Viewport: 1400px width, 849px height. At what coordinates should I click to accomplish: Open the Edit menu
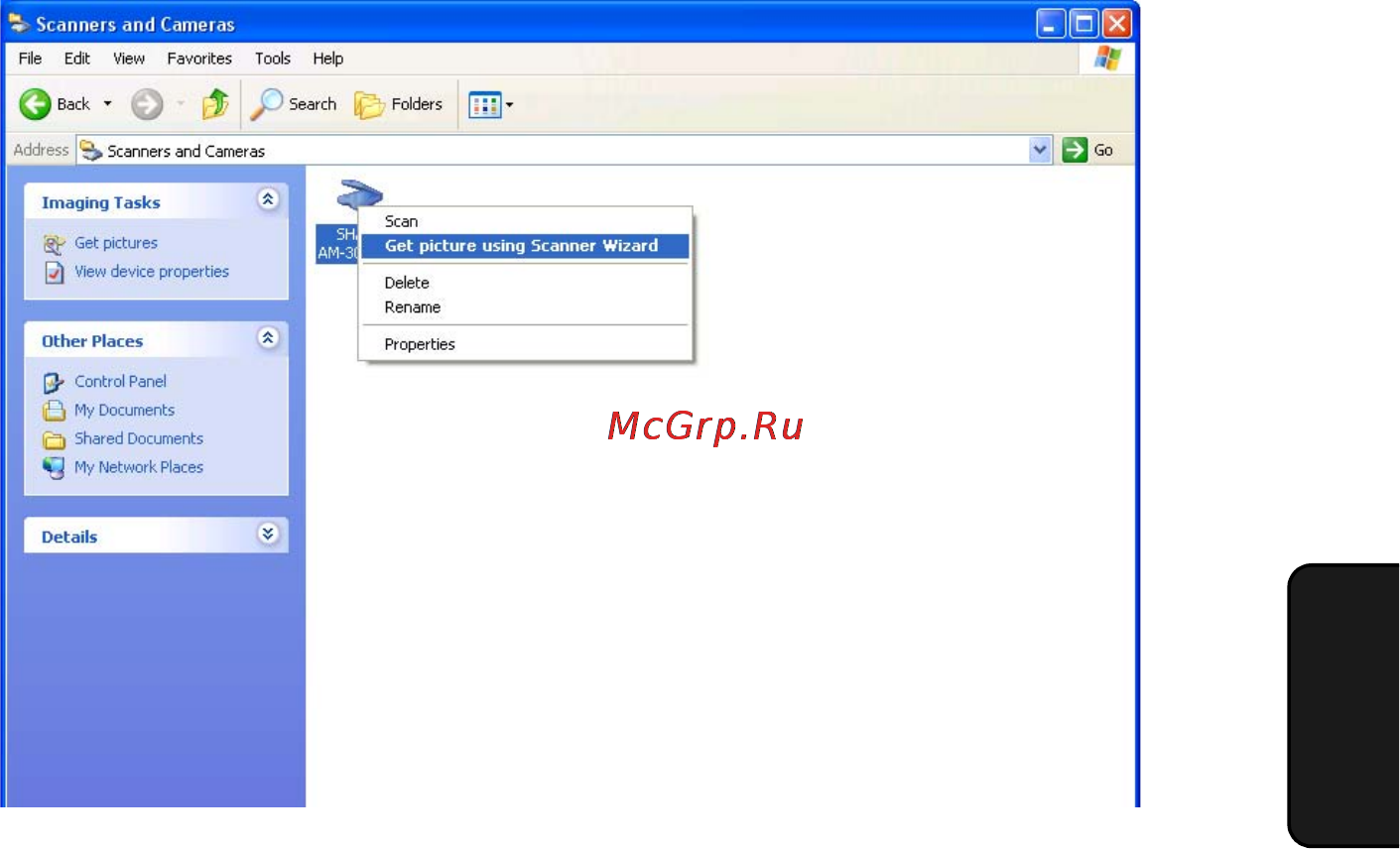point(77,59)
